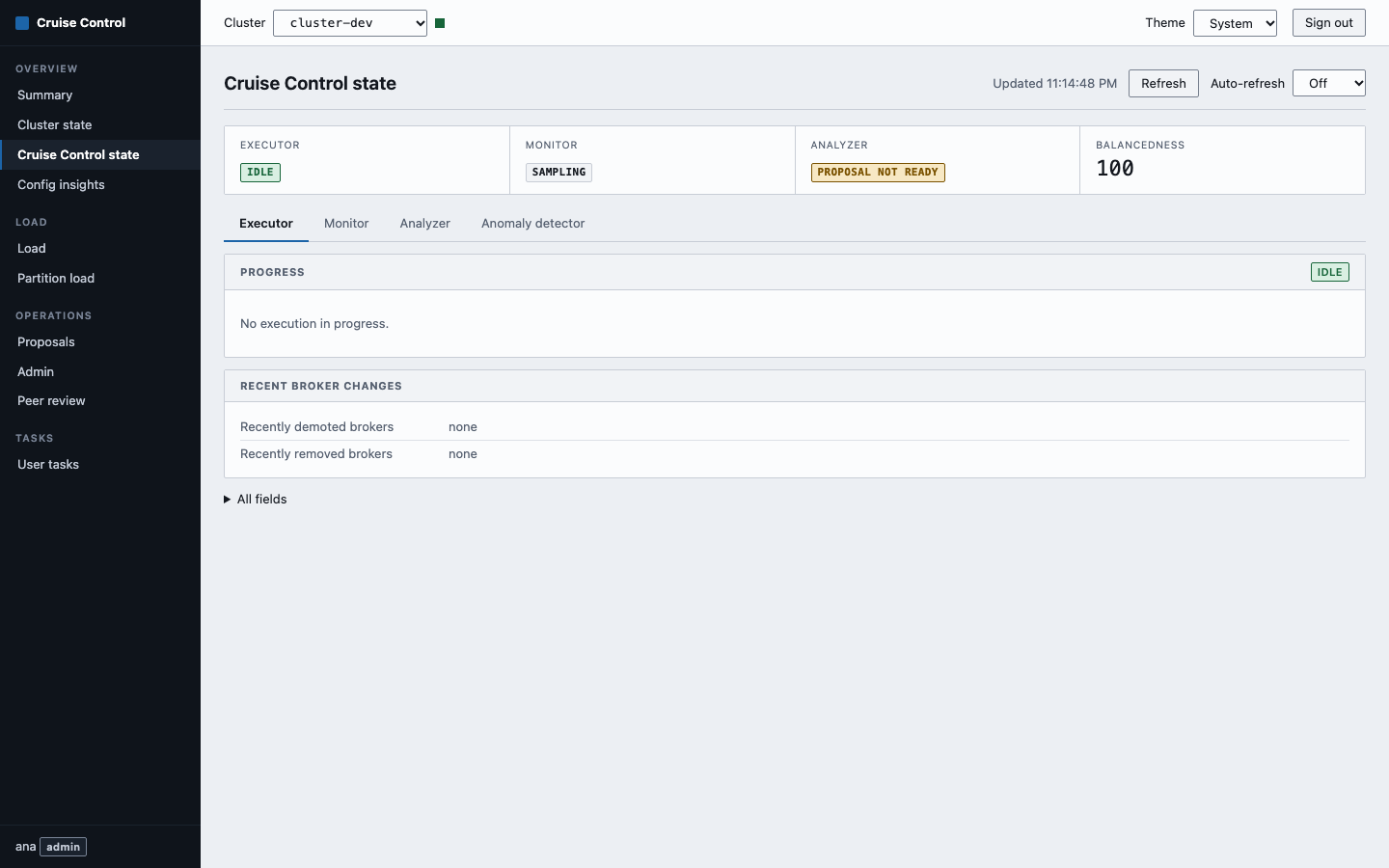Click the Cruise Control brand title

point(81,23)
